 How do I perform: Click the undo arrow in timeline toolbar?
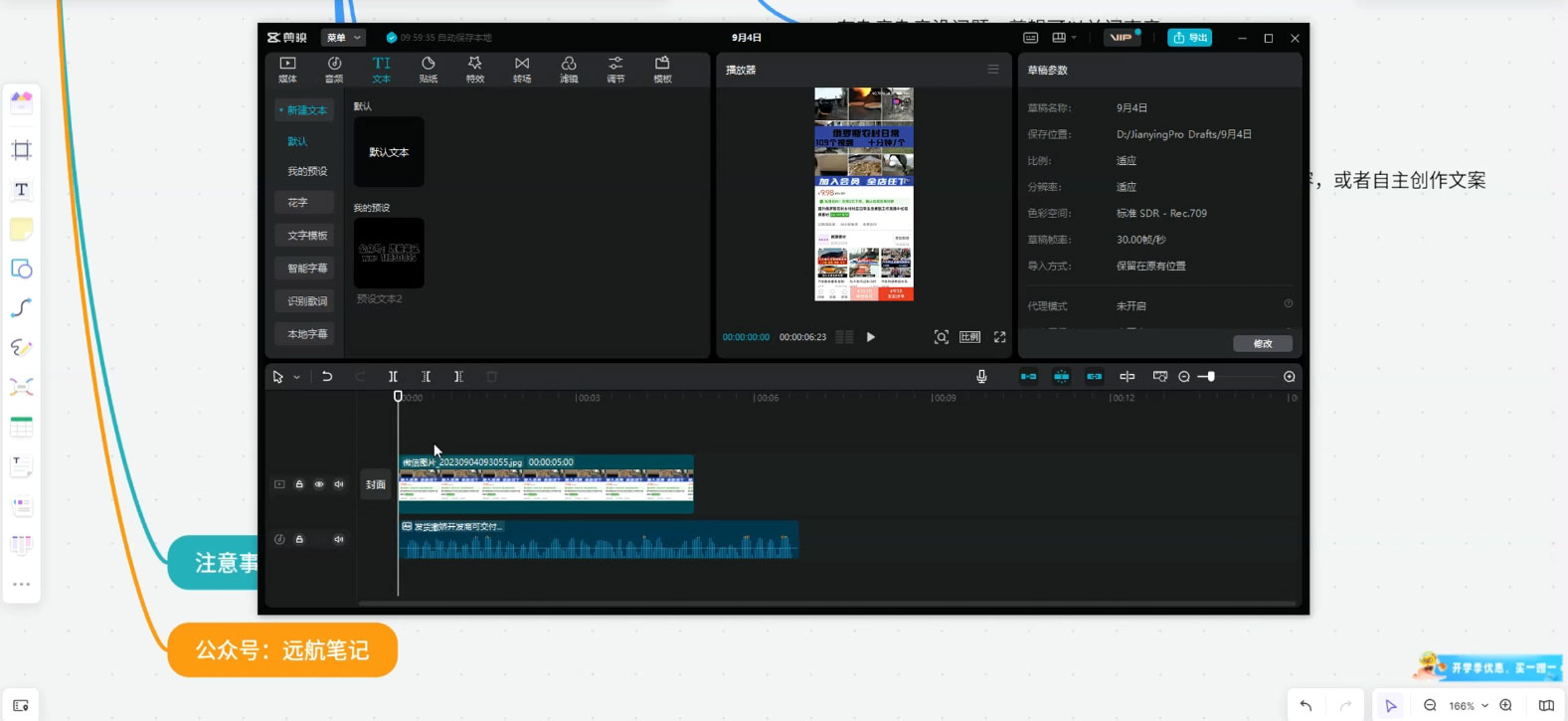click(x=327, y=377)
